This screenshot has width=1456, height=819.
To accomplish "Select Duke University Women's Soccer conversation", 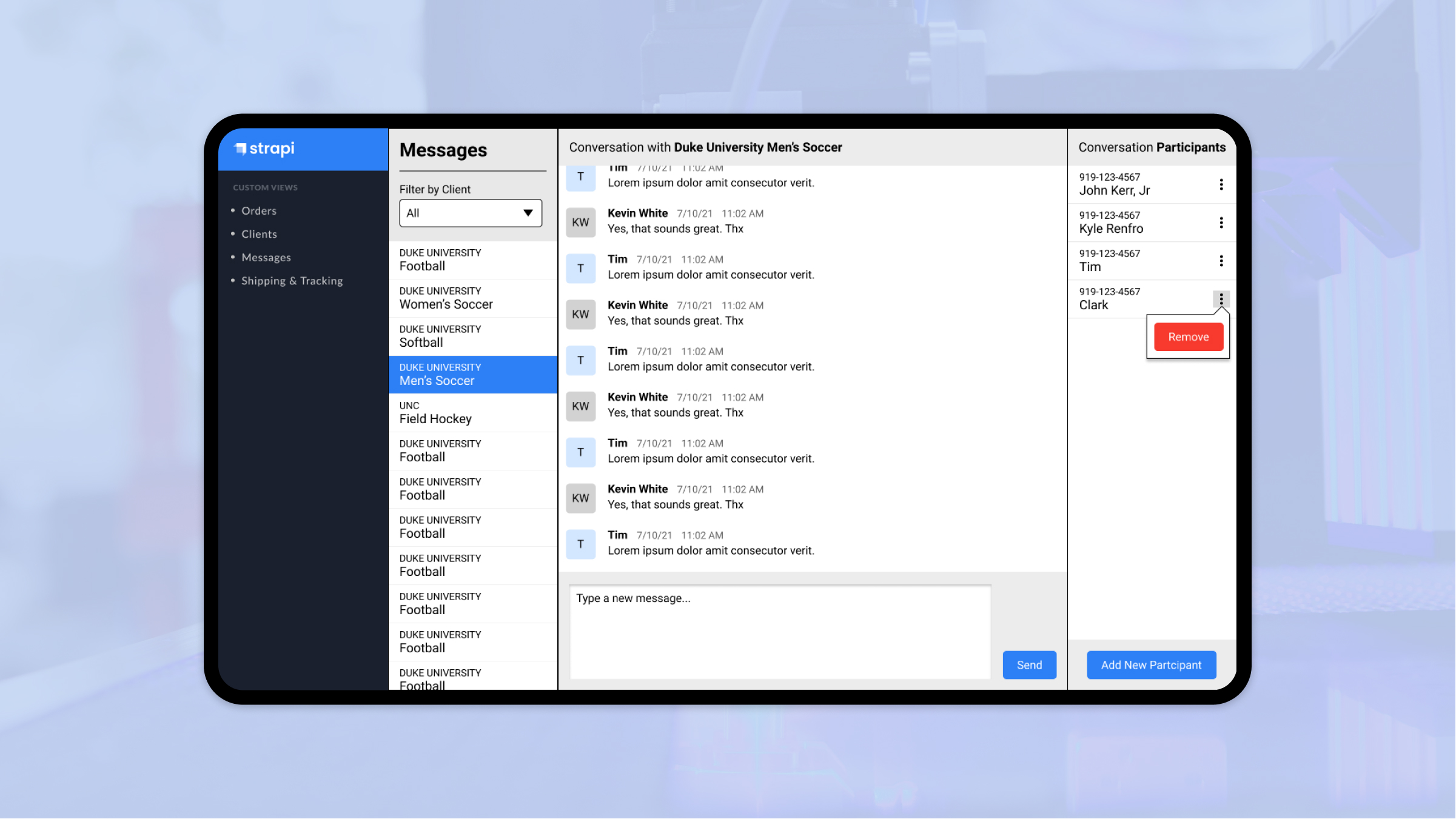I will (x=472, y=298).
